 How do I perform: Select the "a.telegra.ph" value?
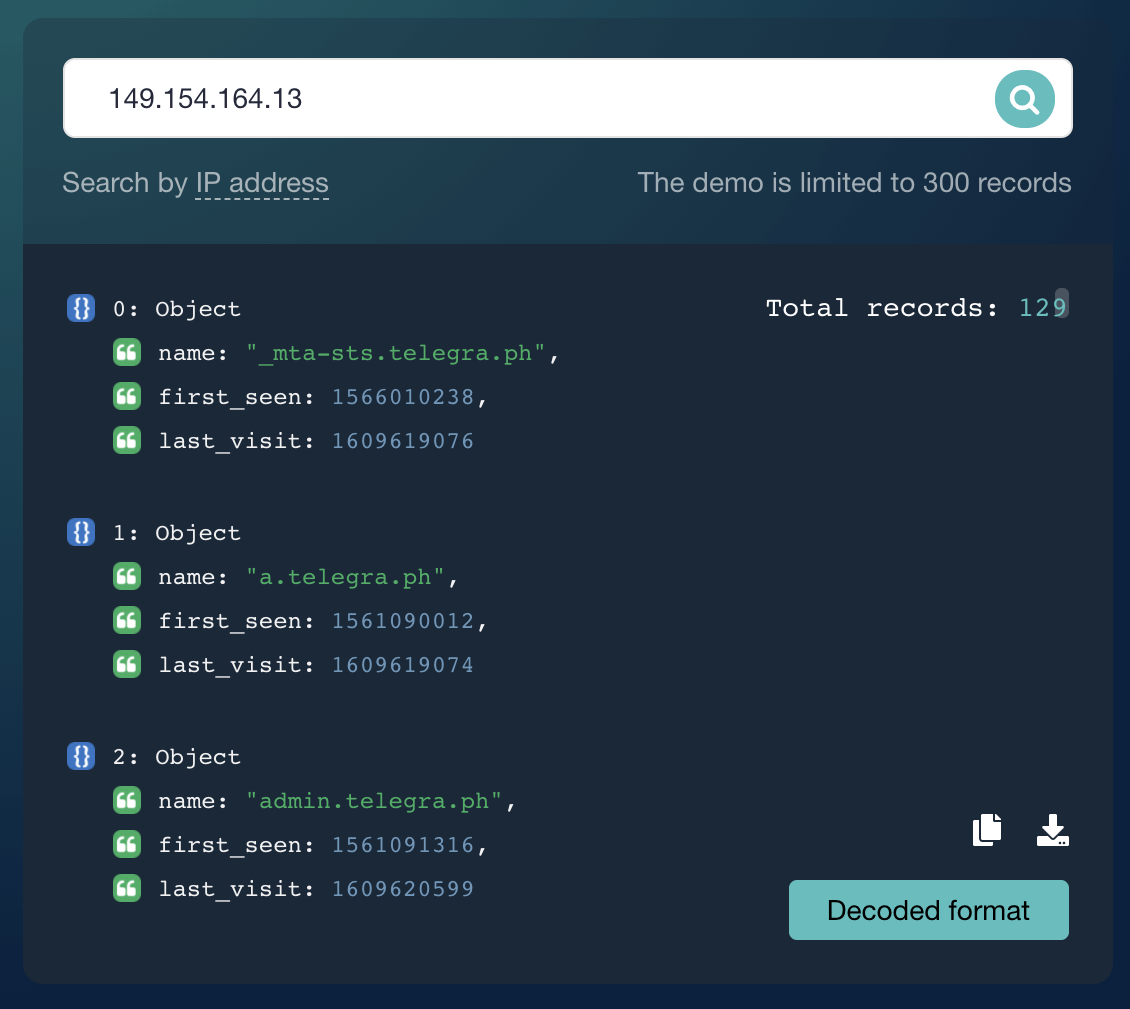point(345,577)
